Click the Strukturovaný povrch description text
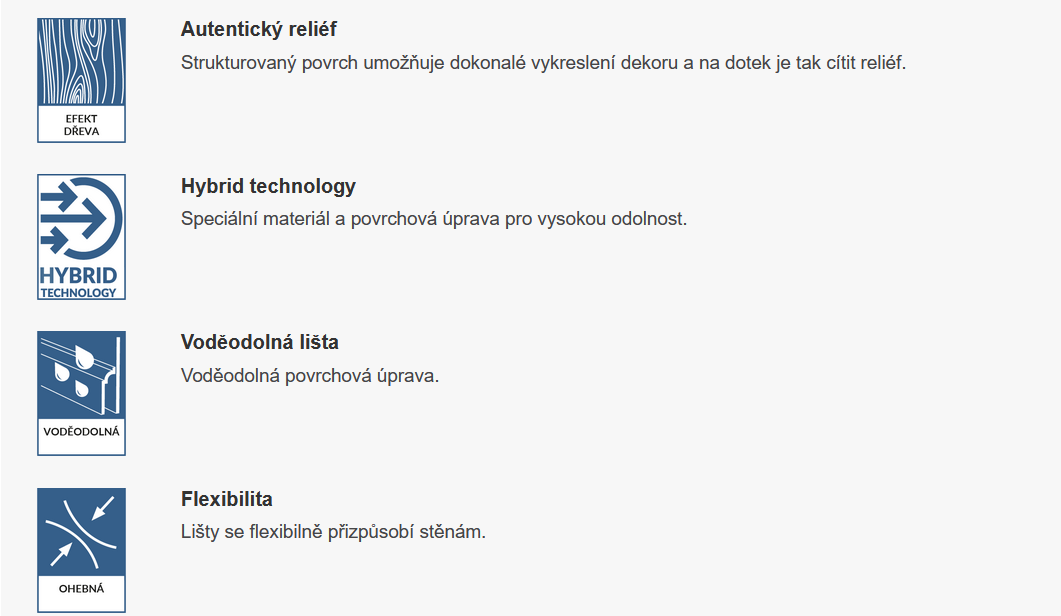 (543, 63)
